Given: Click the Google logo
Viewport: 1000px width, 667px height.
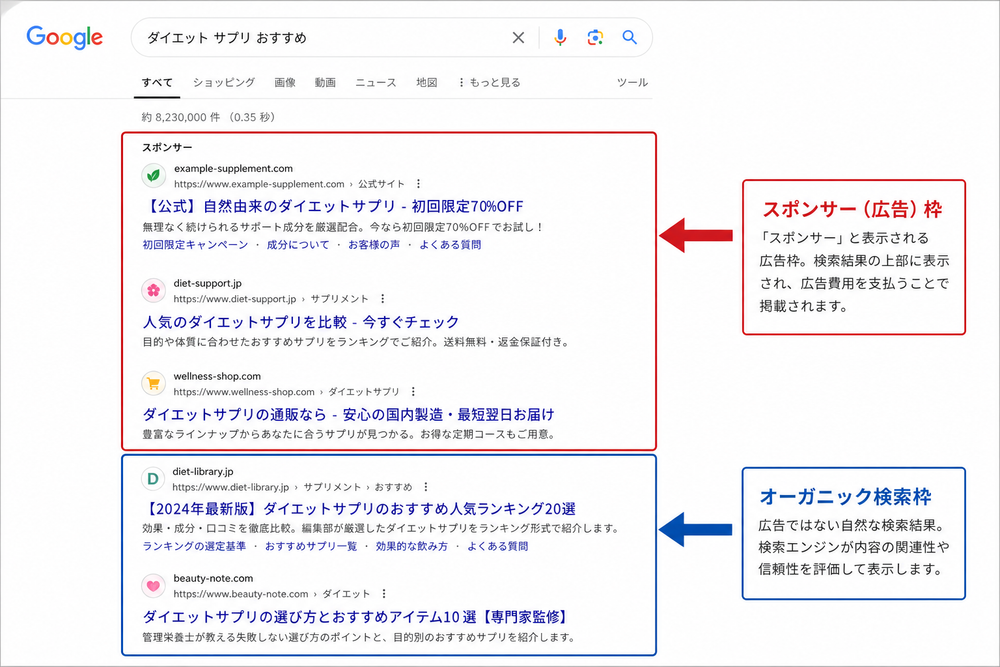Looking at the screenshot, I should coord(64,38).
